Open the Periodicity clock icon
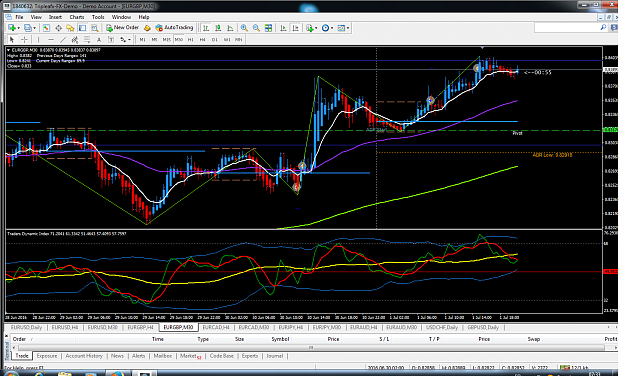 point(326,28)
